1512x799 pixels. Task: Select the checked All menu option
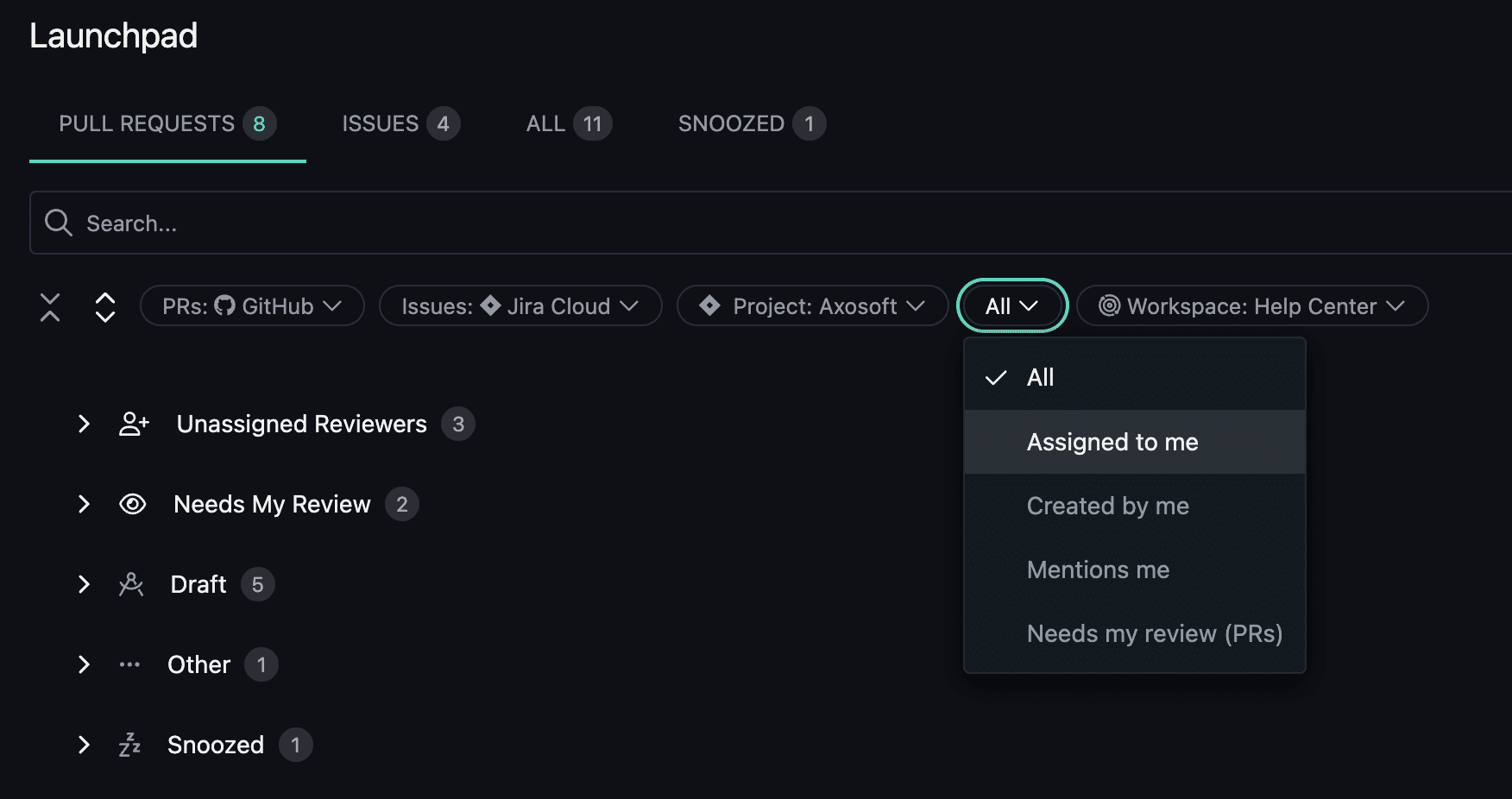[1134, 377]
